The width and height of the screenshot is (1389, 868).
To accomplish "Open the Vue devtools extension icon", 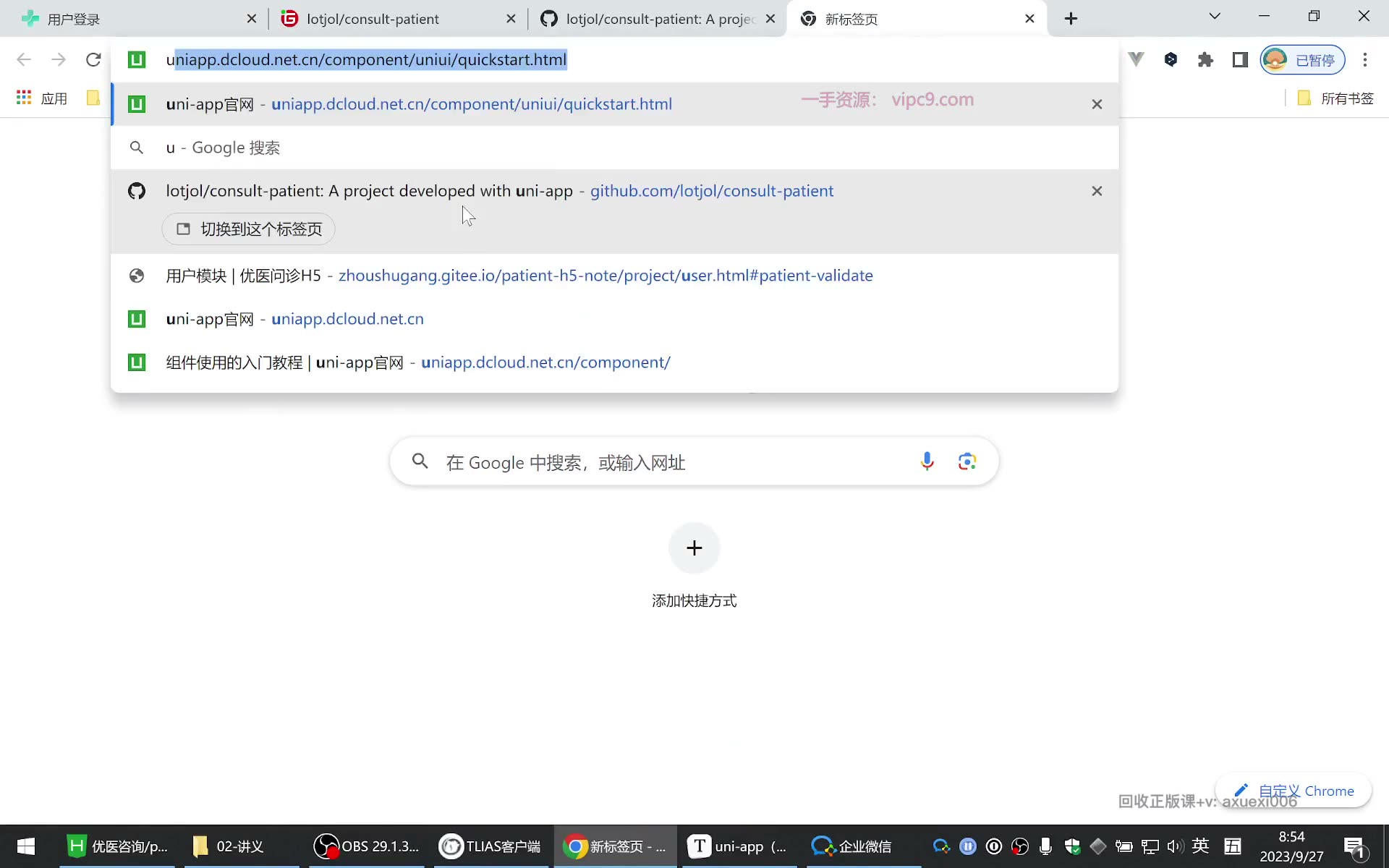I will (1137, 59).
